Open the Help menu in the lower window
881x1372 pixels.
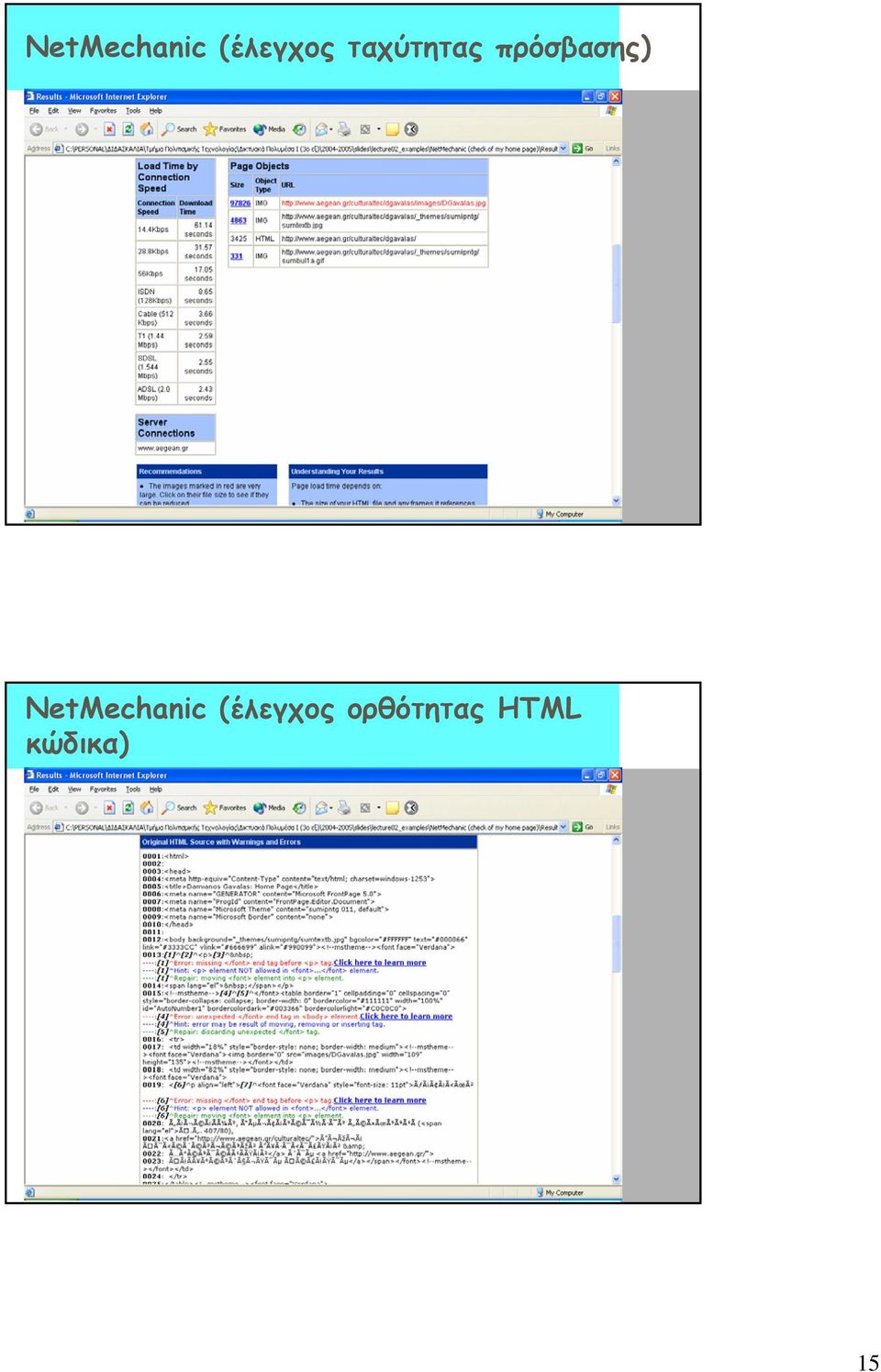pos(156,789)
